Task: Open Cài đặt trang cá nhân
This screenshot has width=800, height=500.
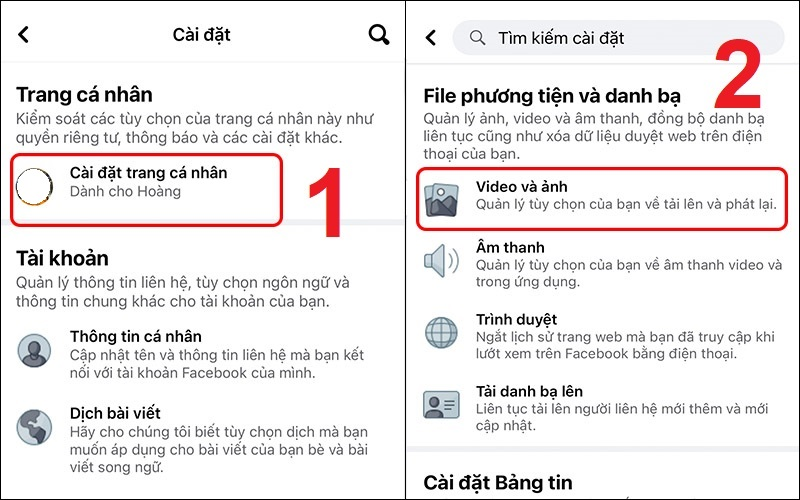Action: click(x=146, y=190)
